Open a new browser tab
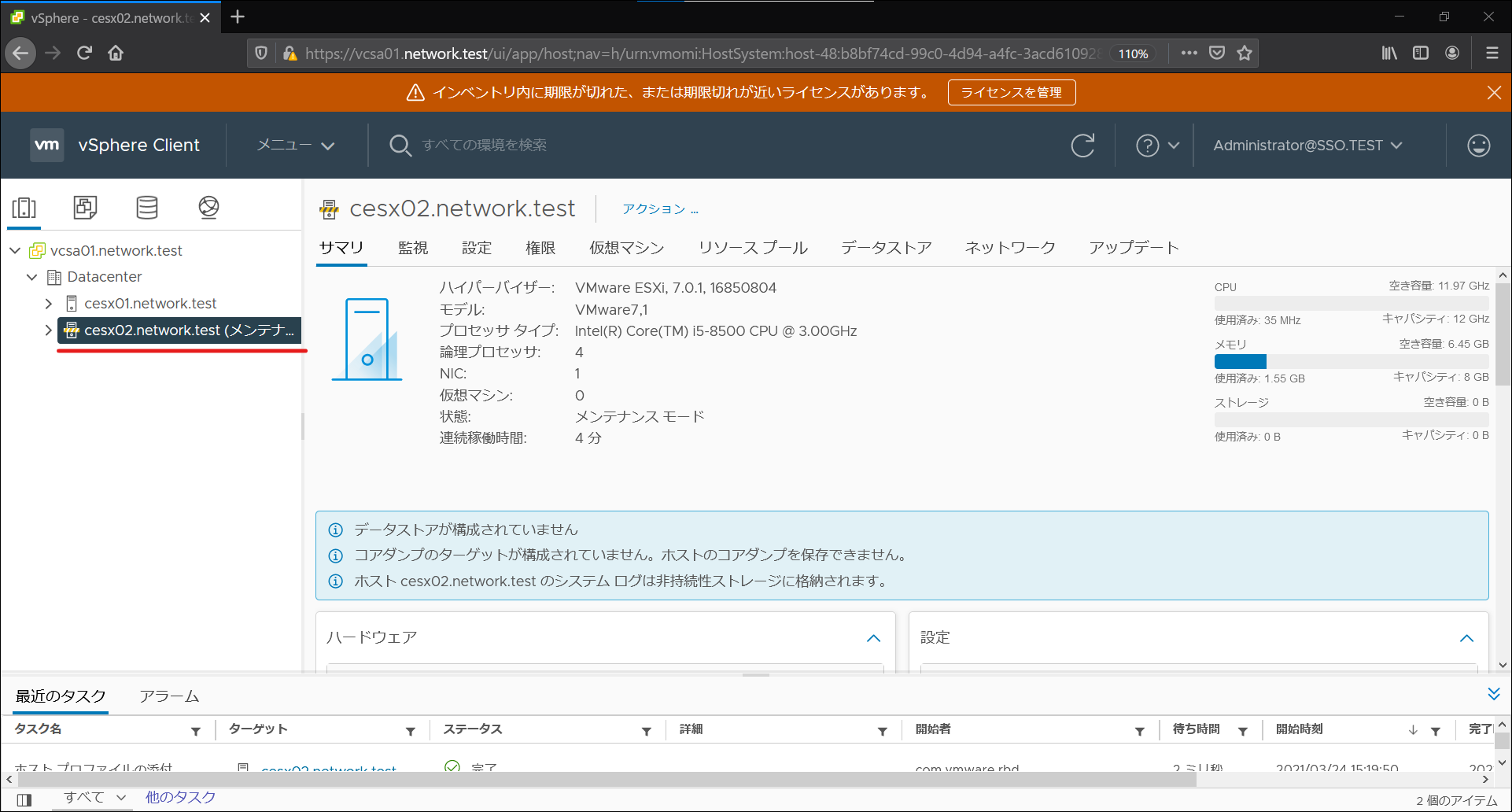 pyautogui.click(x=238, y=17)
